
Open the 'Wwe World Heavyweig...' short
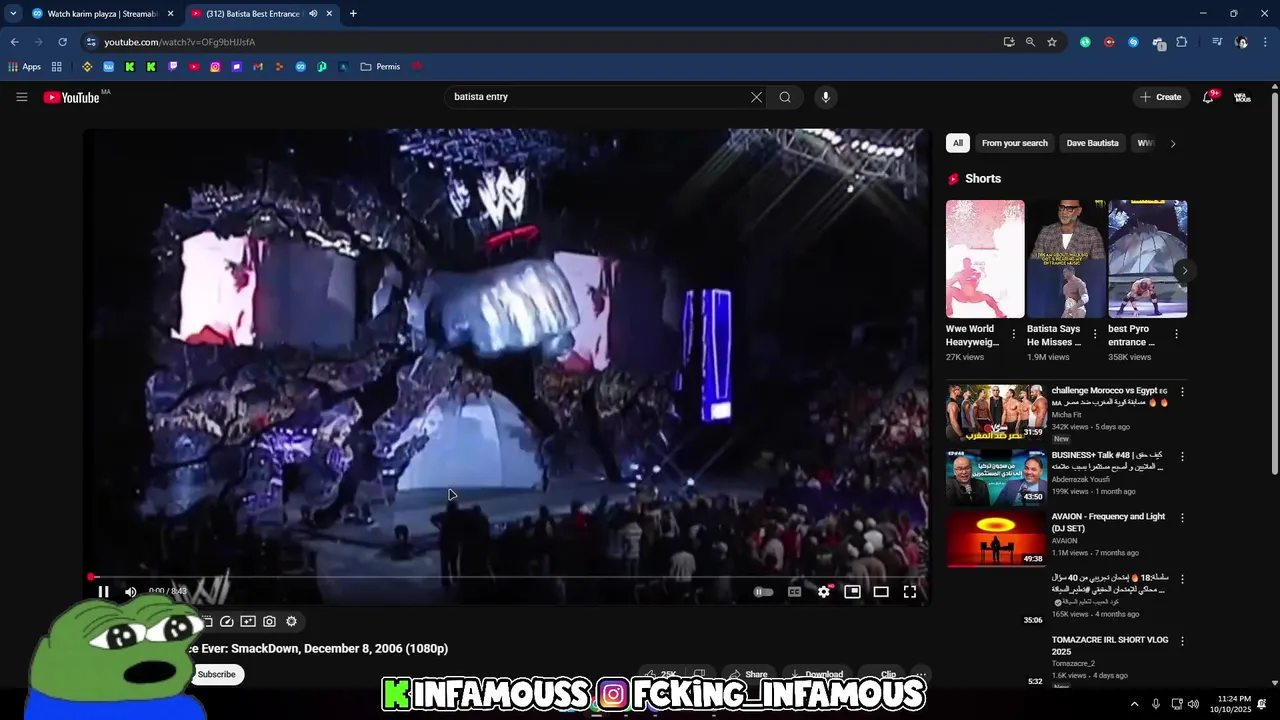pos(985,259)
